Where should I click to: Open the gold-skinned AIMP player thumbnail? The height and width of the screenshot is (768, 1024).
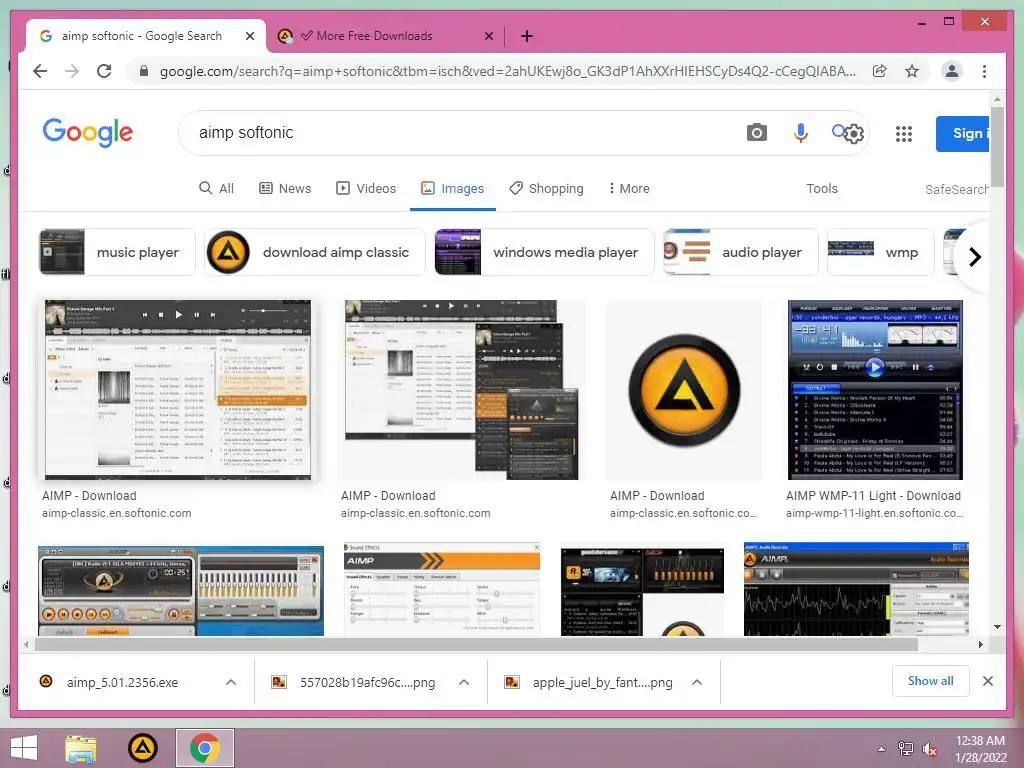click(x=181, y=591)
